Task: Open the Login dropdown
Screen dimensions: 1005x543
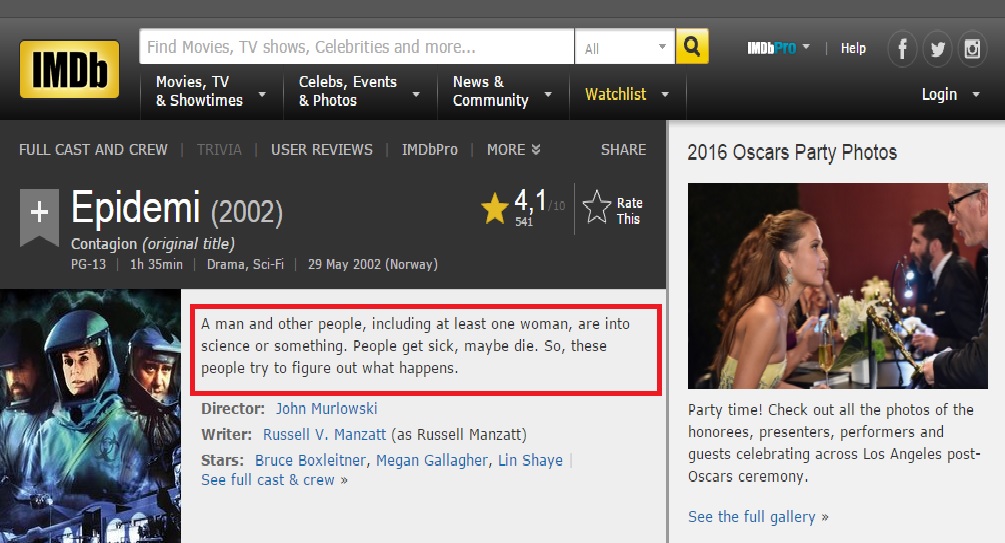Action: coord(951,94)
